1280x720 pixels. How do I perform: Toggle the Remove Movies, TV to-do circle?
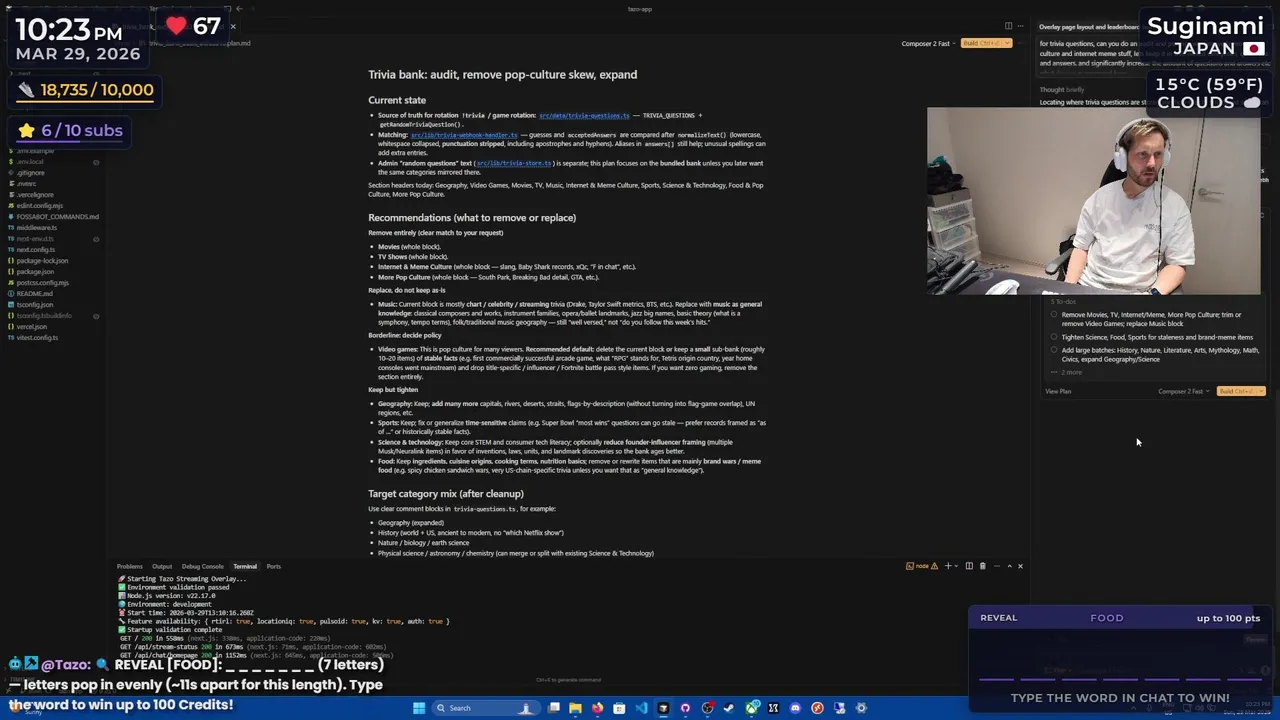point(1054,315)
